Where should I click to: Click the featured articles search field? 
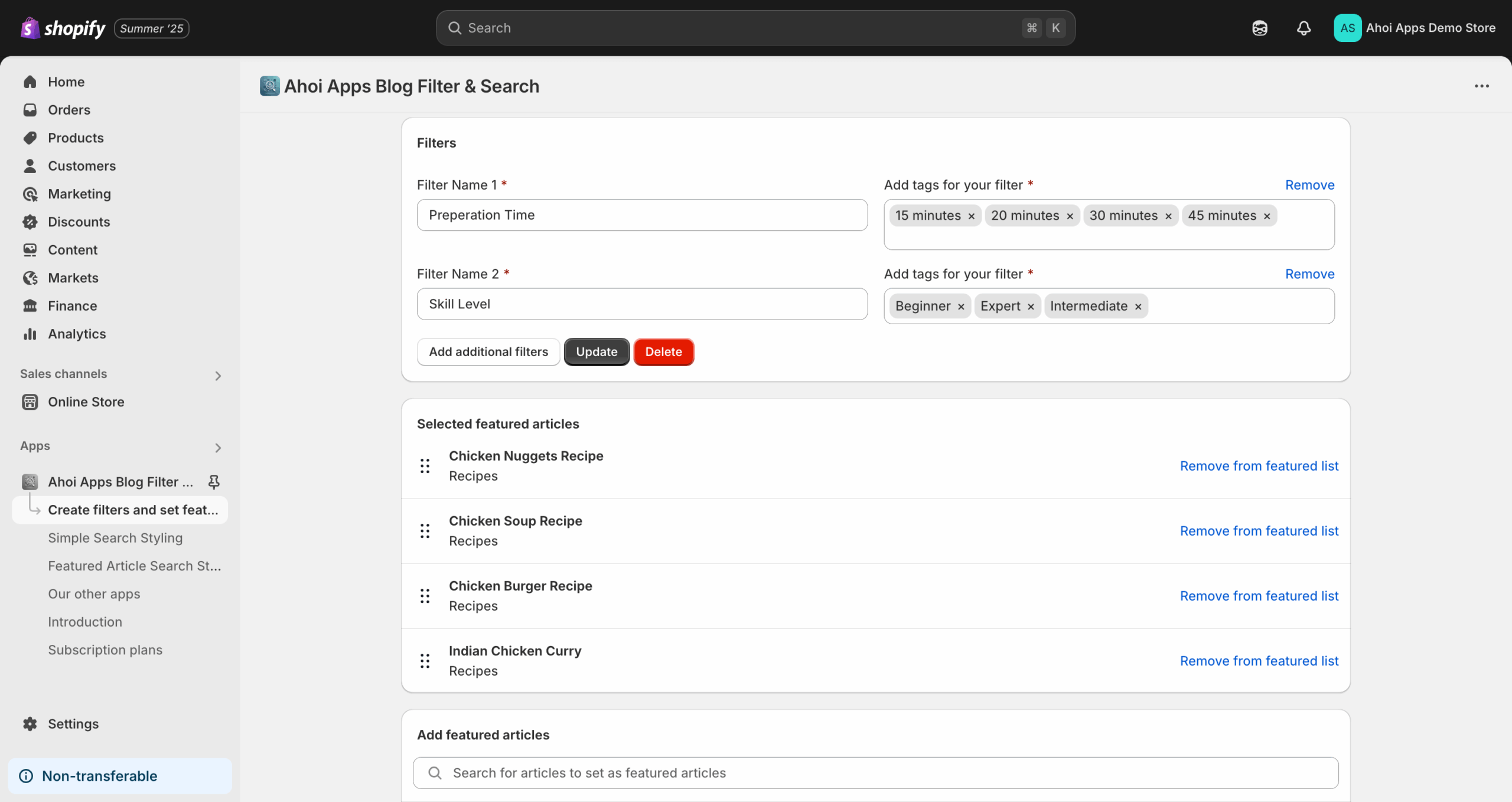point(875,773)
